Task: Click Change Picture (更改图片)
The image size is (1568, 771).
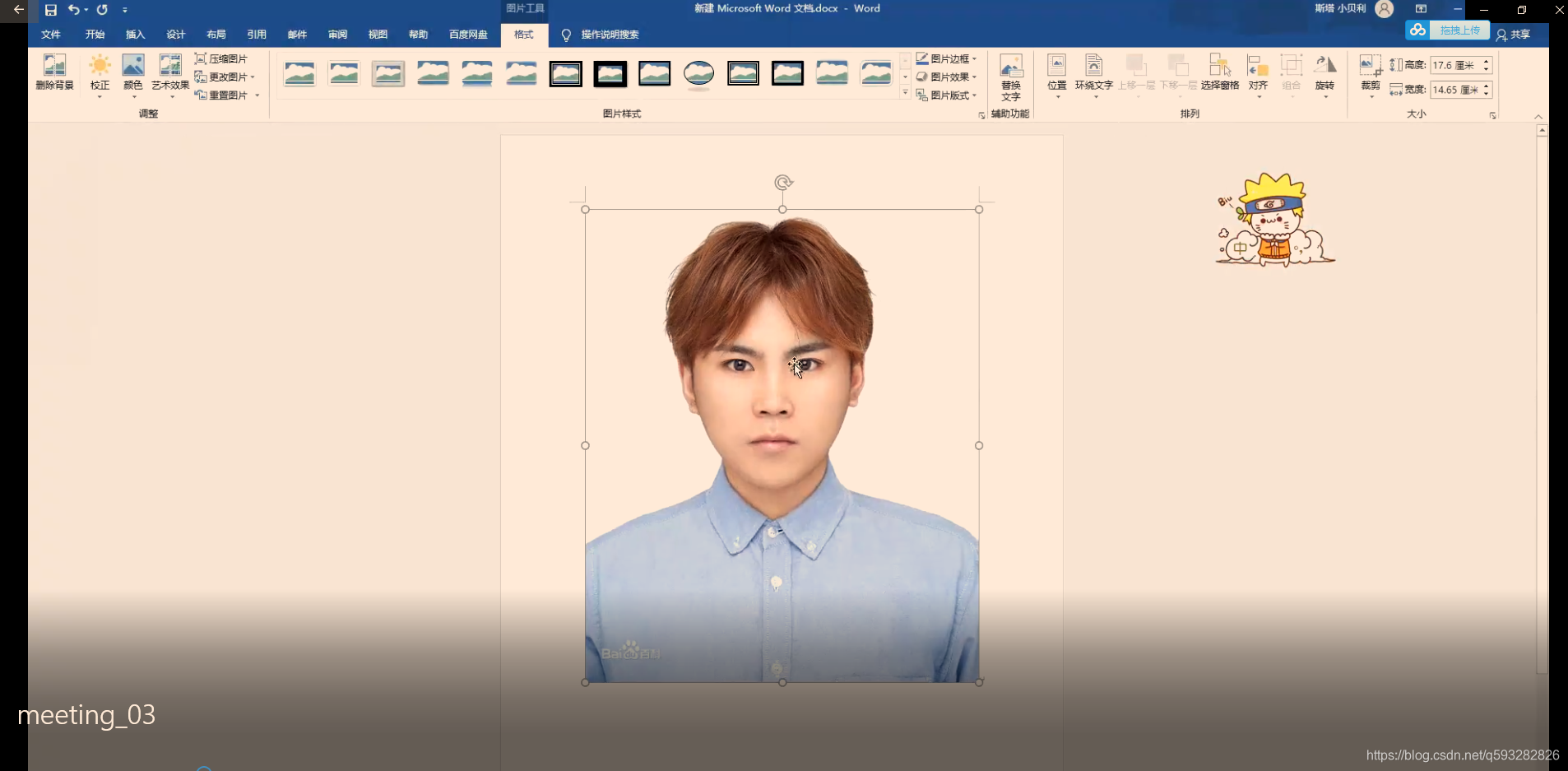Action: pyautogui.click(x=225, y=77)
